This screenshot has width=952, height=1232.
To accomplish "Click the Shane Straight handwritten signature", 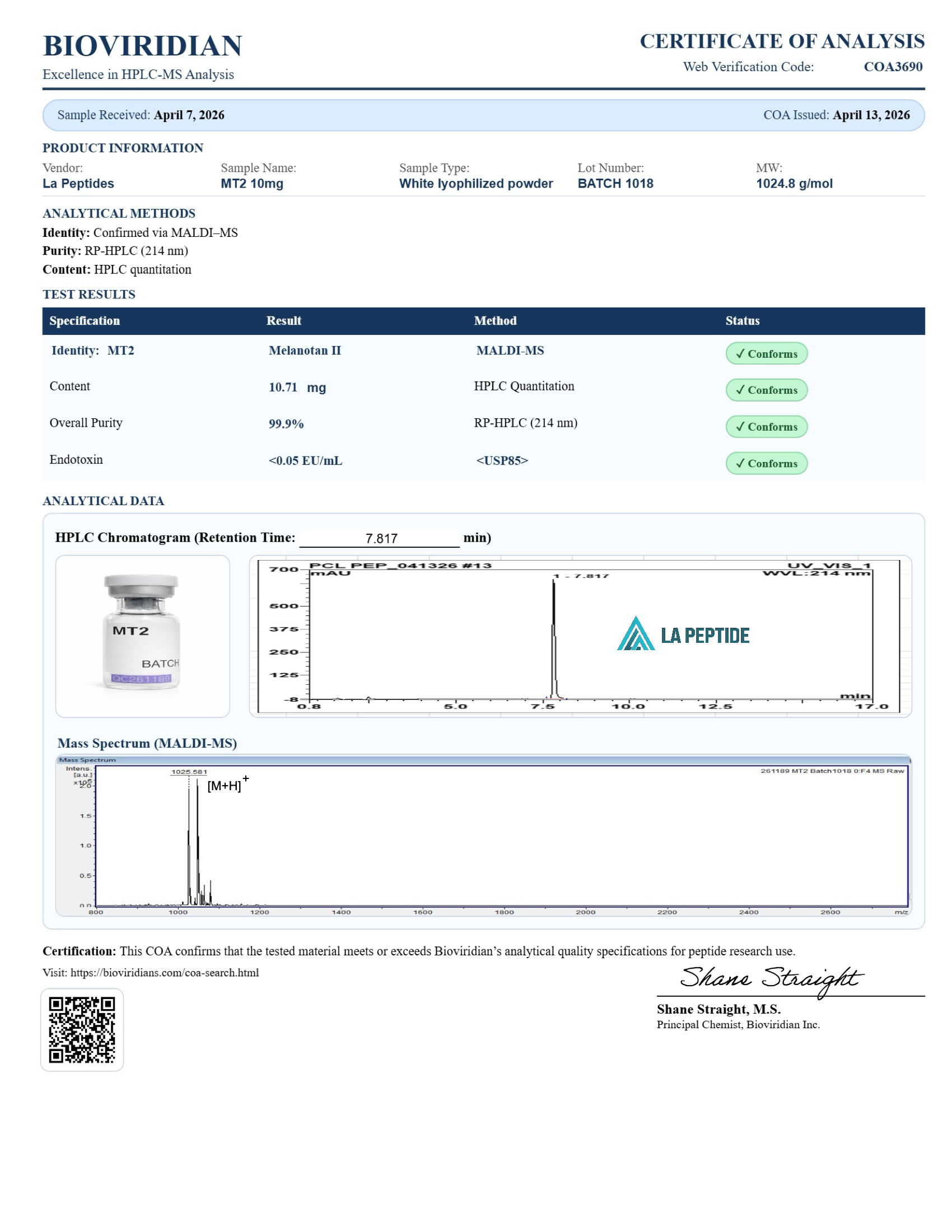I will coord(771,979).
